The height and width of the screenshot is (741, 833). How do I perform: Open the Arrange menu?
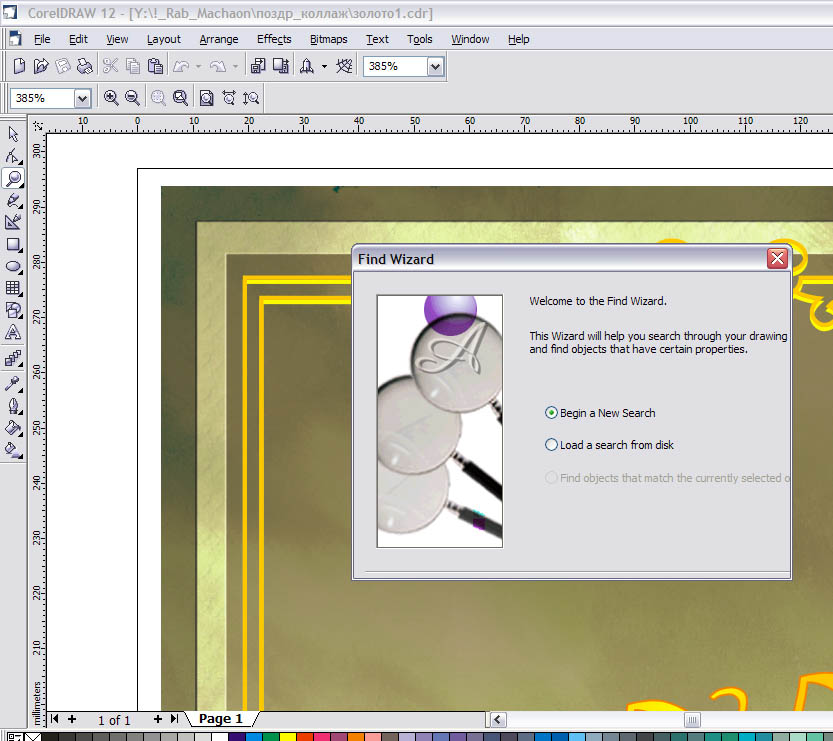coord(218,39)
